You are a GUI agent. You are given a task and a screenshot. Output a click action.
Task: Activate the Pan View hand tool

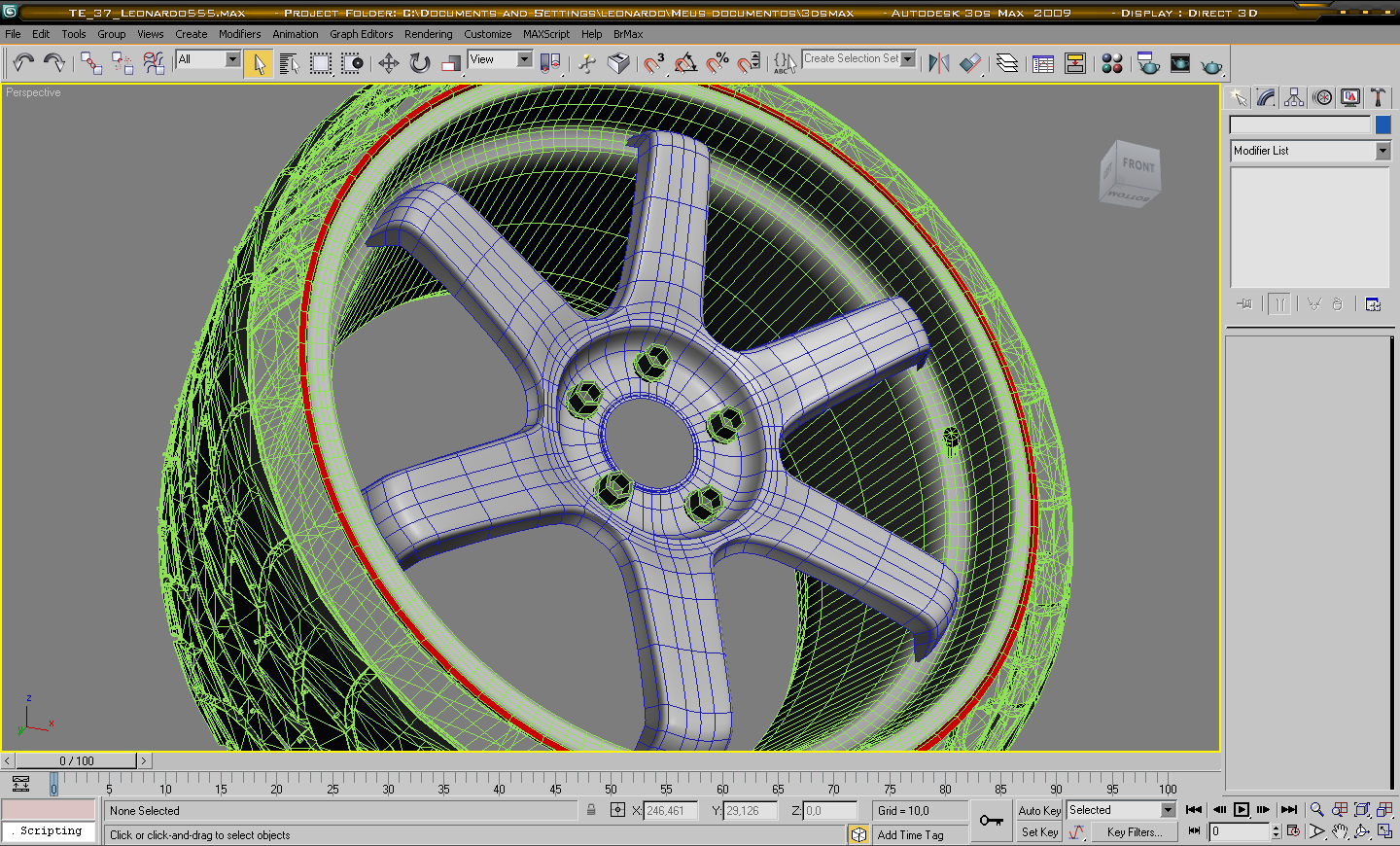click(x=1340, y=831)
